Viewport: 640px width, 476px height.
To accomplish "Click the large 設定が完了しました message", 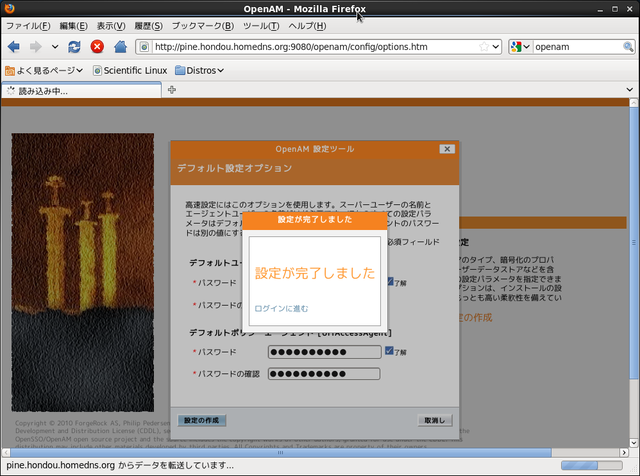I will (x=315, y=273).
